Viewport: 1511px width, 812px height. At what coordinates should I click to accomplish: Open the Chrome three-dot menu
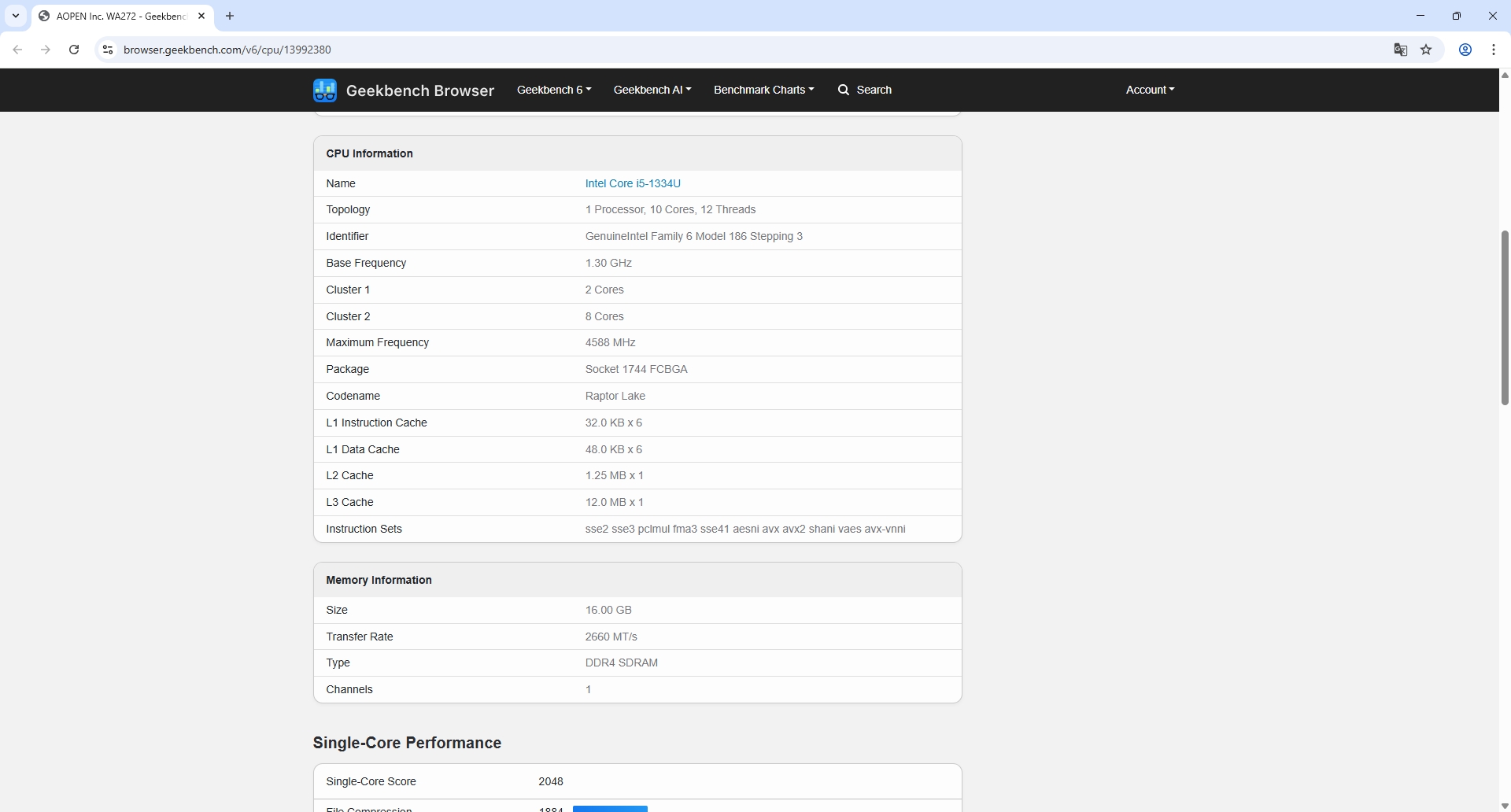click(x=1494, y=50)
